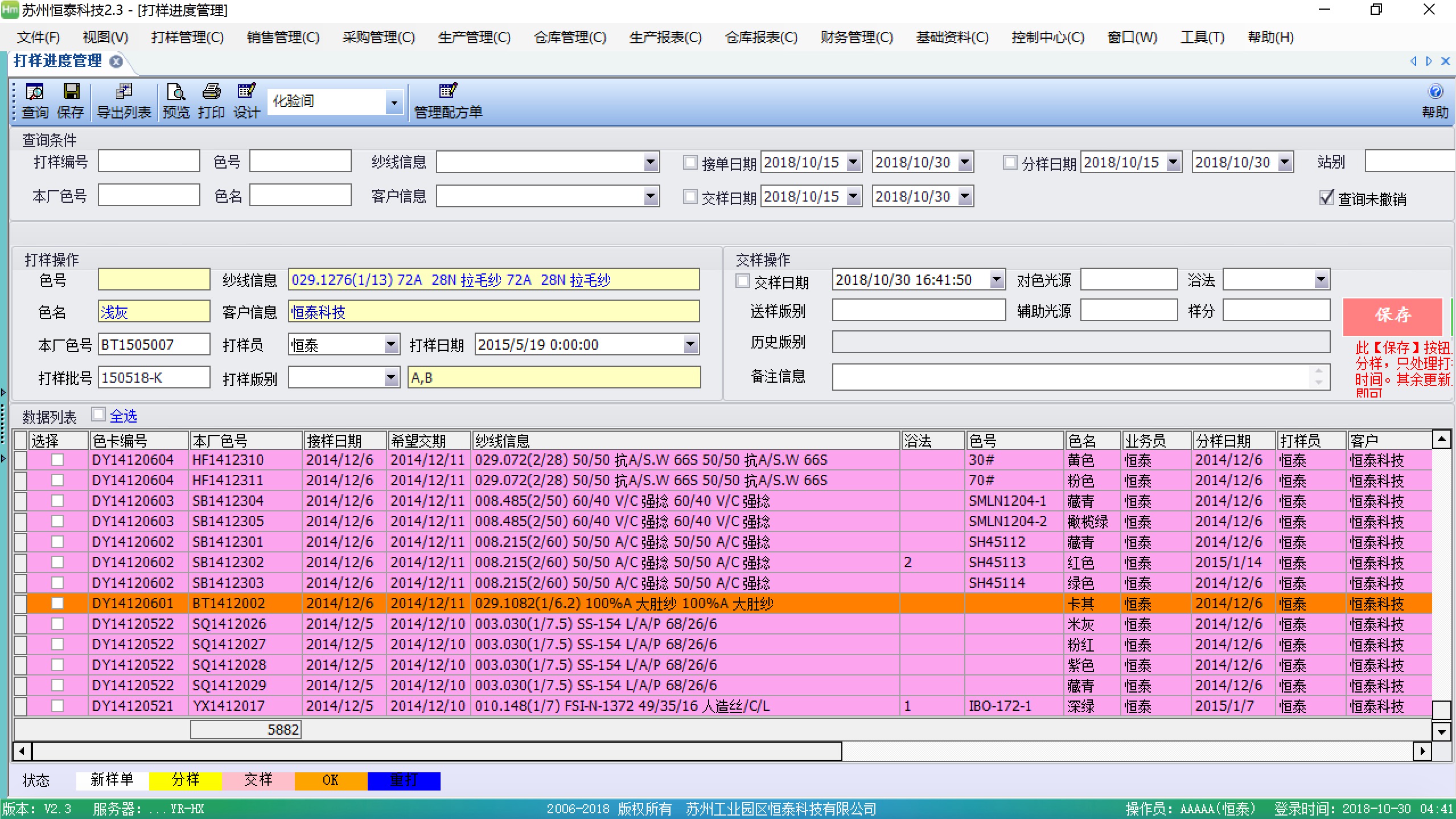Click the yellow 分样 status swatch

(x=185, y=780)
